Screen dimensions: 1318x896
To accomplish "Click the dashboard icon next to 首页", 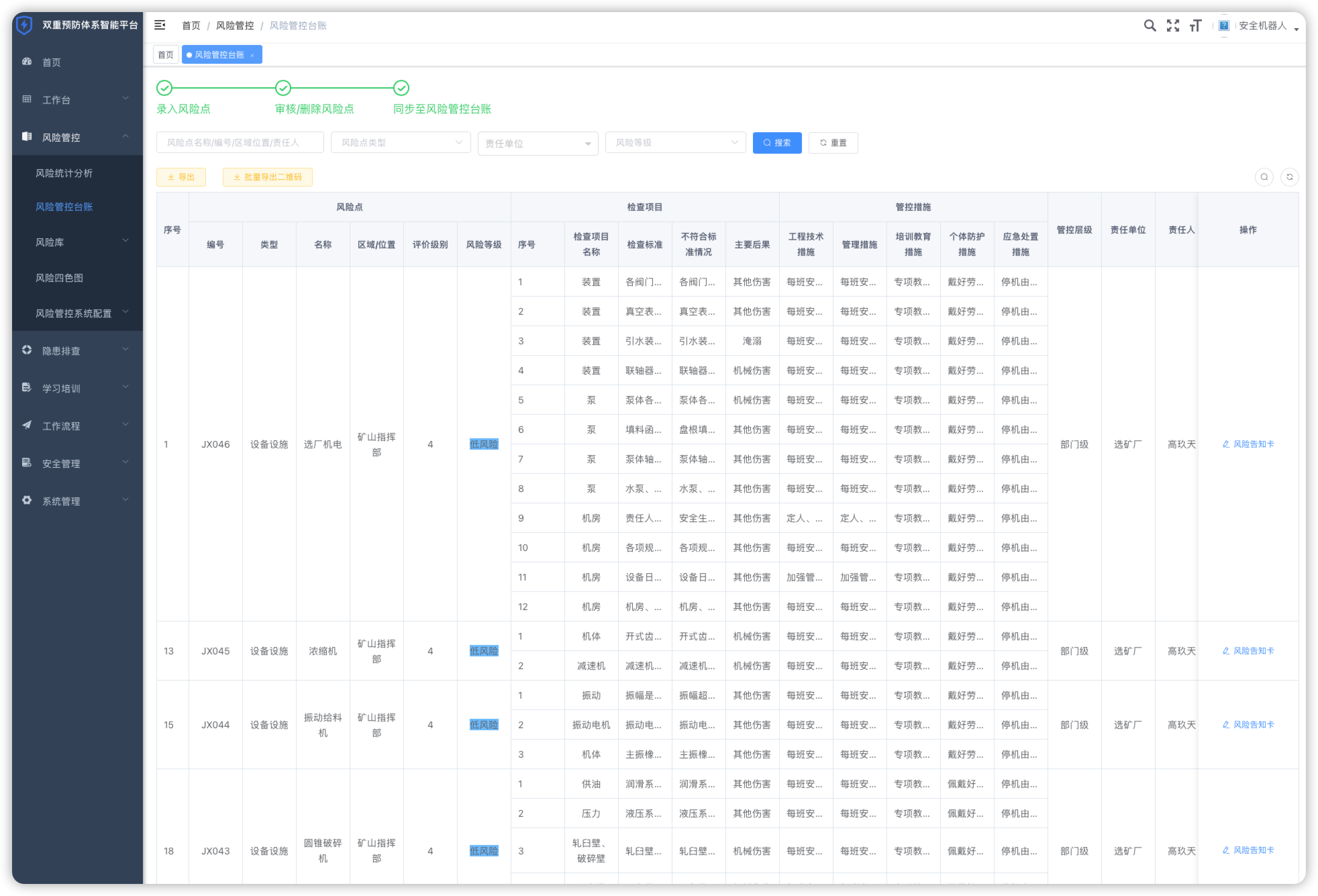I will click(x=27, y=62).
